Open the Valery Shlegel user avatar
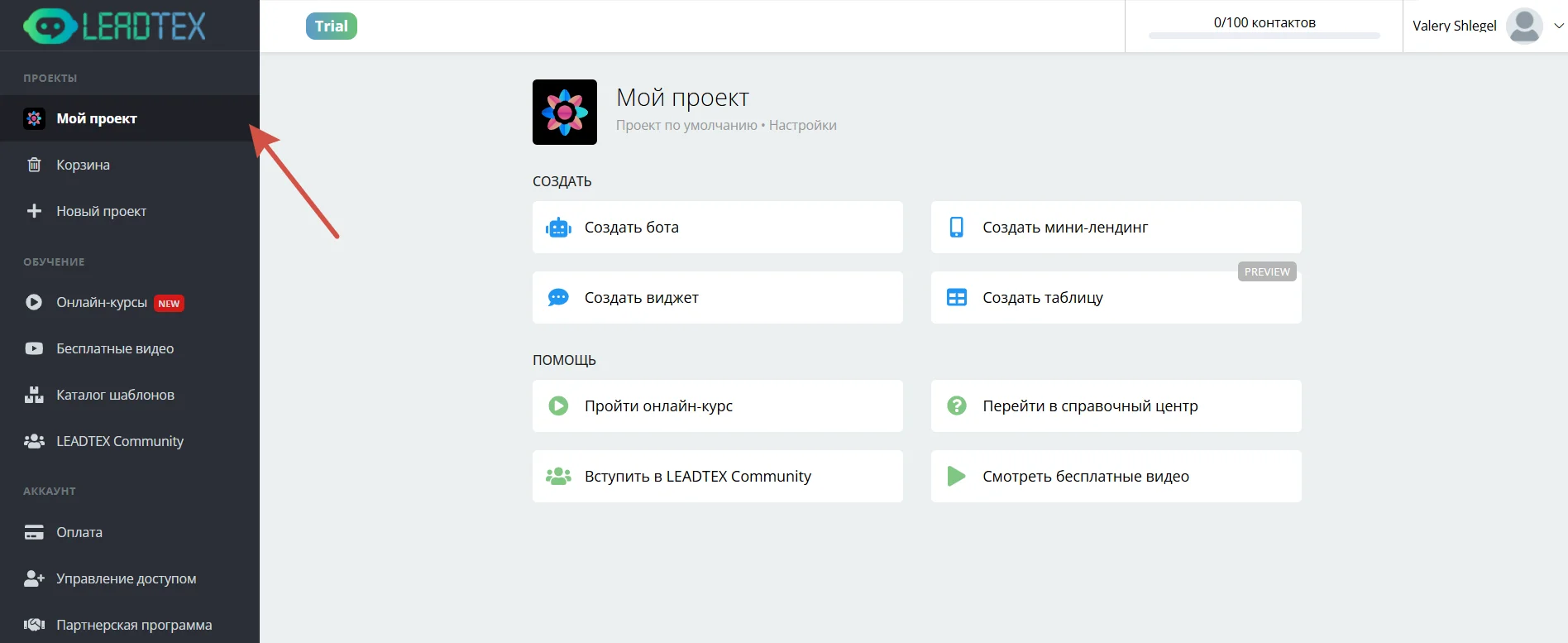 tap(1524, 26)
